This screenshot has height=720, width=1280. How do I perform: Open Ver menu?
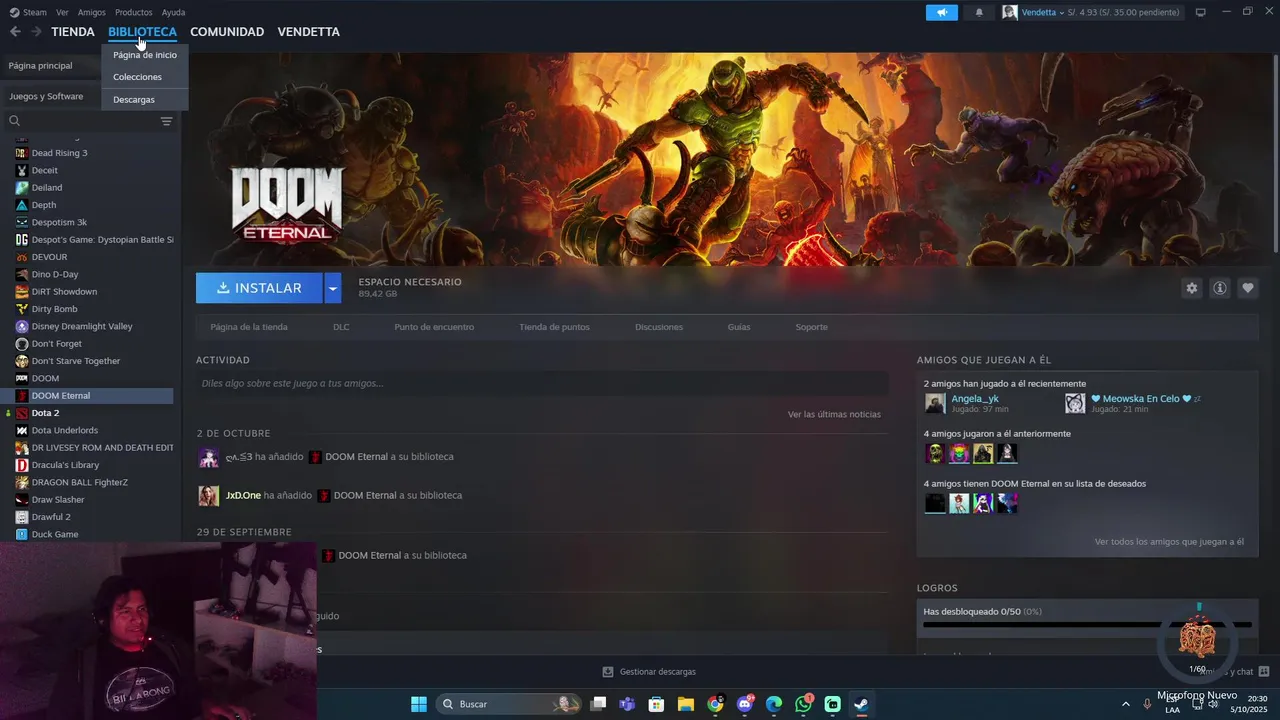62,12
